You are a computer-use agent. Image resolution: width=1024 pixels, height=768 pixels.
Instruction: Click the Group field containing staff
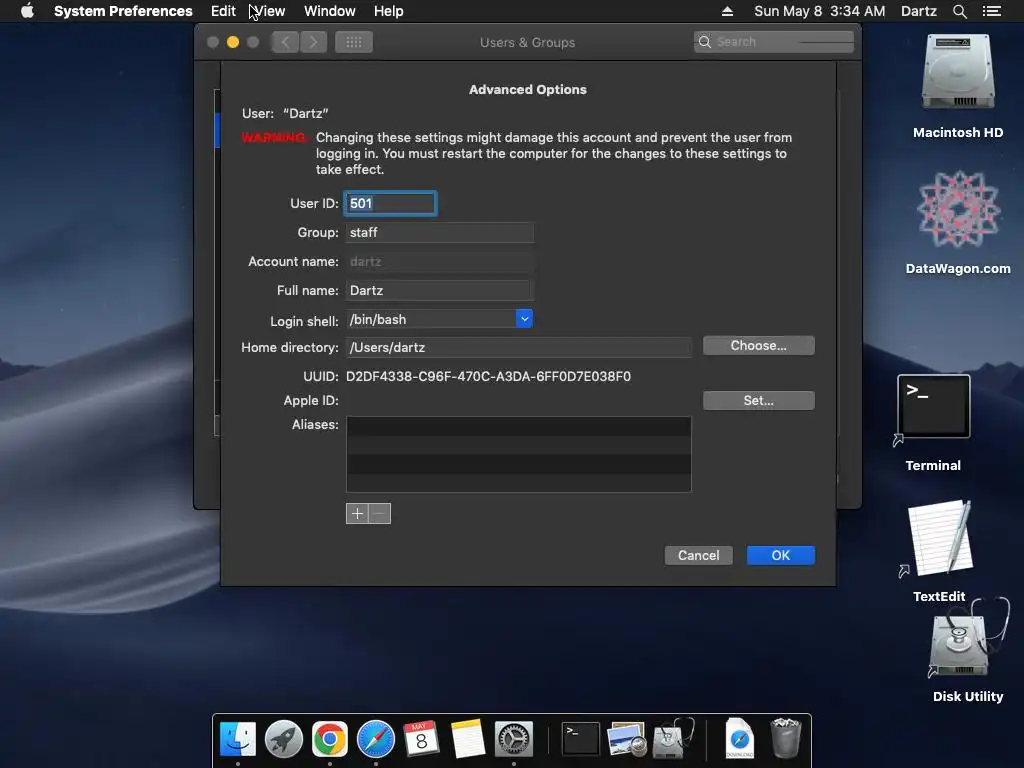coord(440,232)
